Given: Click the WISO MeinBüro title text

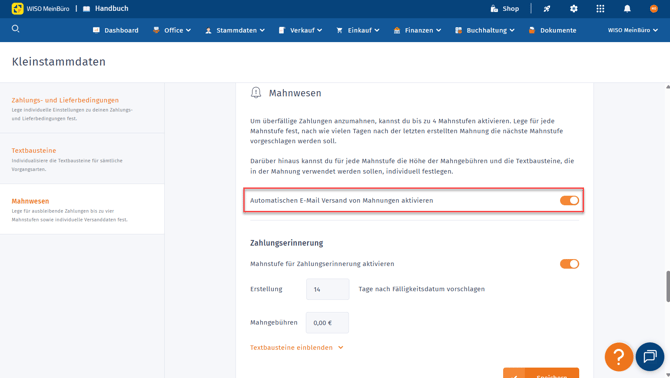Looking at the screenshot, I should 48,9.
